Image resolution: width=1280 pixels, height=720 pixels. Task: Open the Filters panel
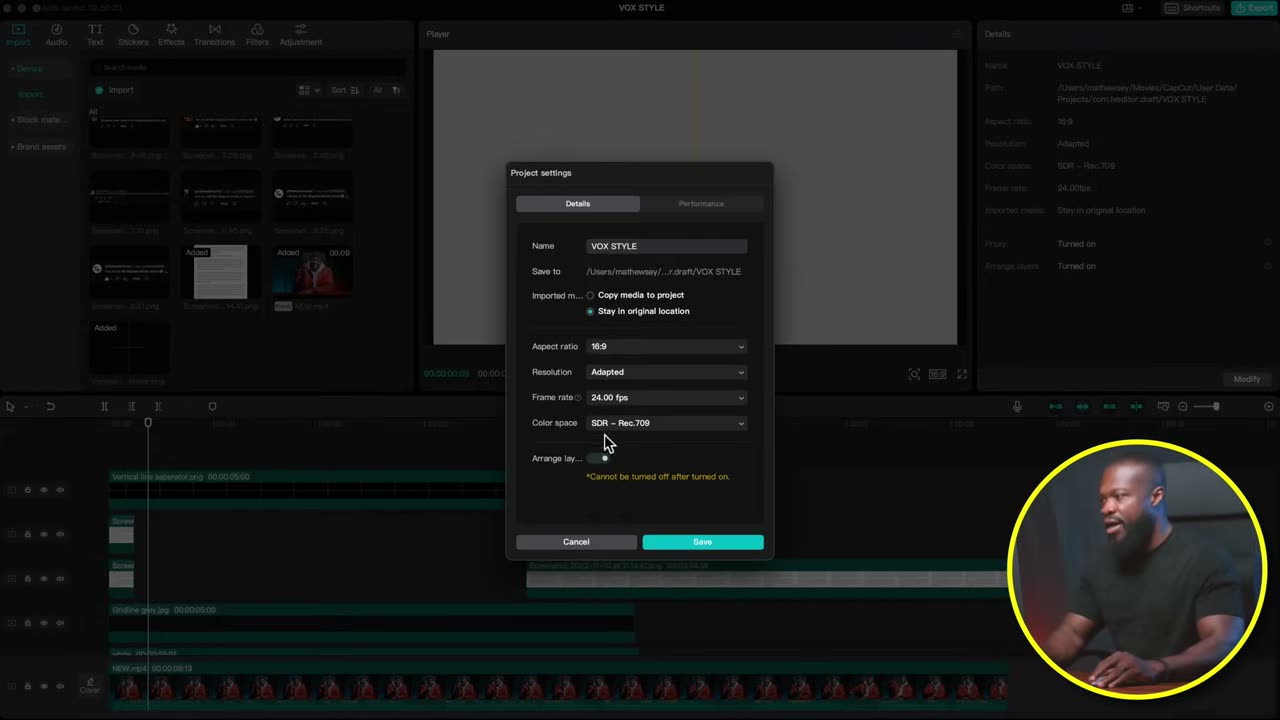(x=257, y=35)
